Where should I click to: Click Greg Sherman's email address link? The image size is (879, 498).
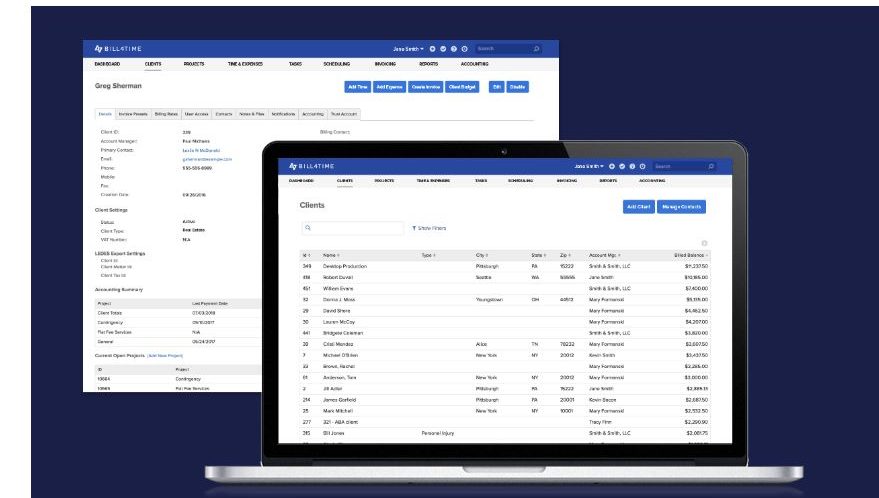click(x=207, y=159)
